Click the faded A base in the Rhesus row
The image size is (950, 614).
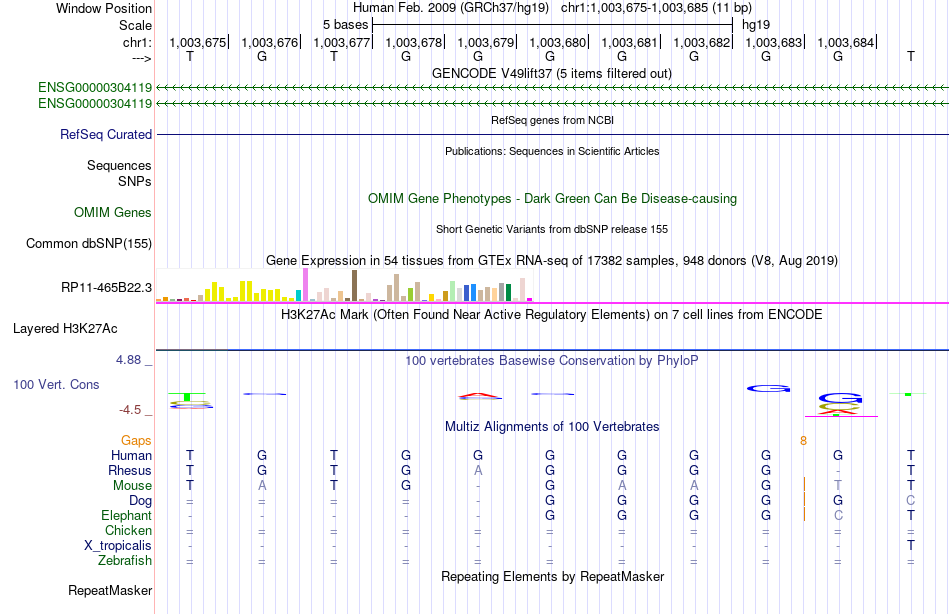[x=478, y=470]
